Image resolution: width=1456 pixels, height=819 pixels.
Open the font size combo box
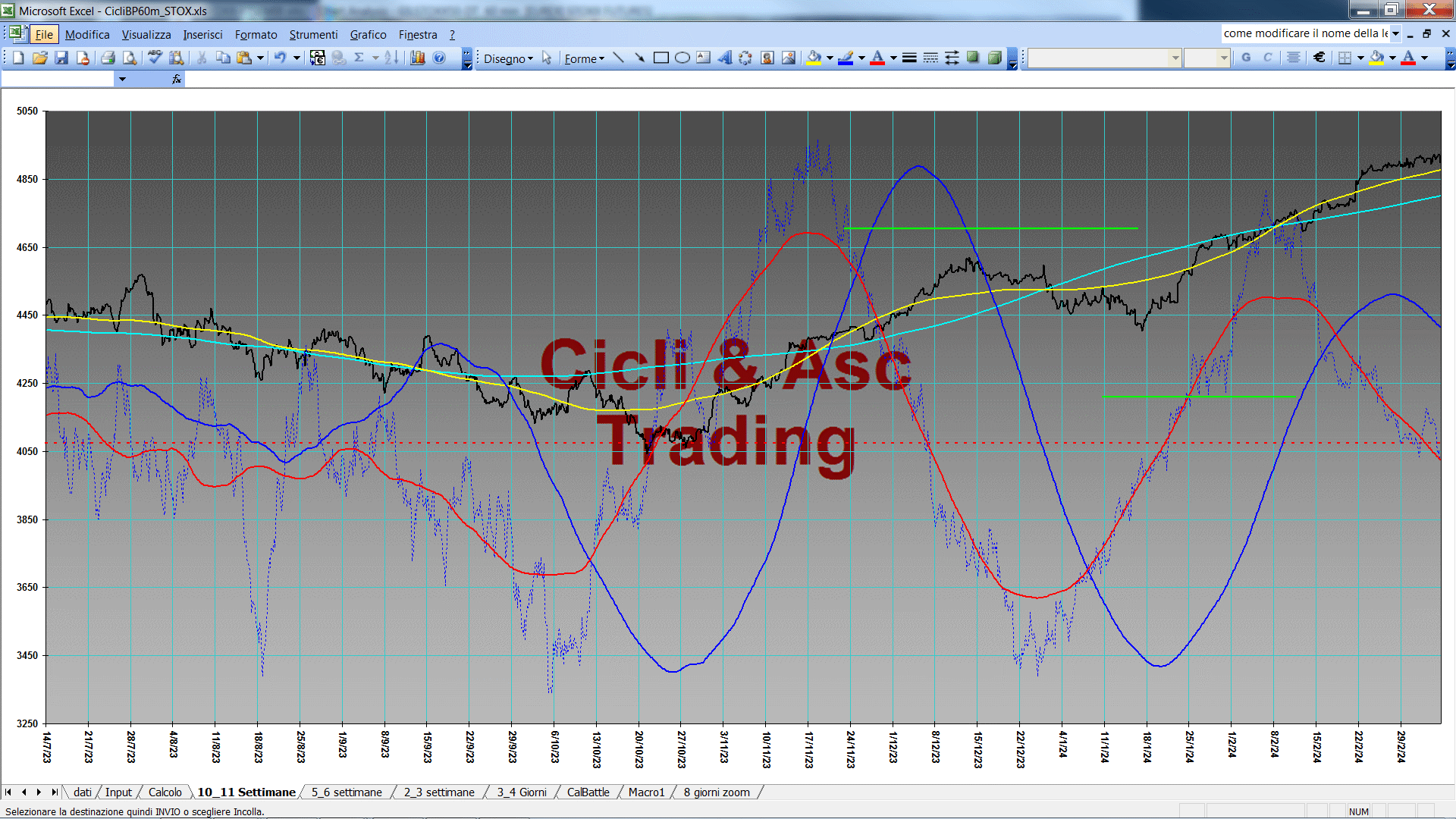(x=1207, y=58)
